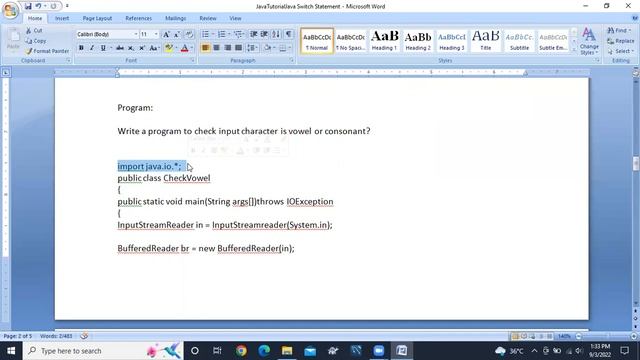Save document from Quick Access Toolbar

[28, 6]
